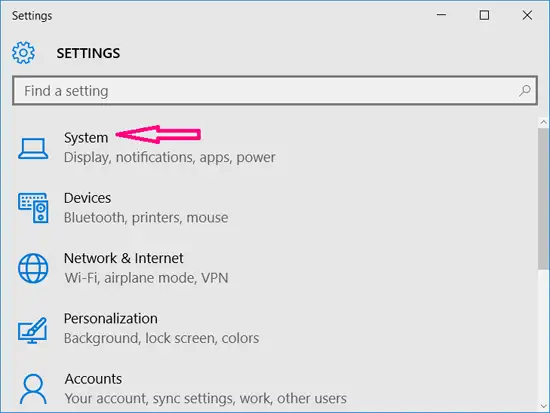Click the System laptop icon
The width and height of the screenshot is (550, 413).
pyautogui.click(x=33, y=148)
